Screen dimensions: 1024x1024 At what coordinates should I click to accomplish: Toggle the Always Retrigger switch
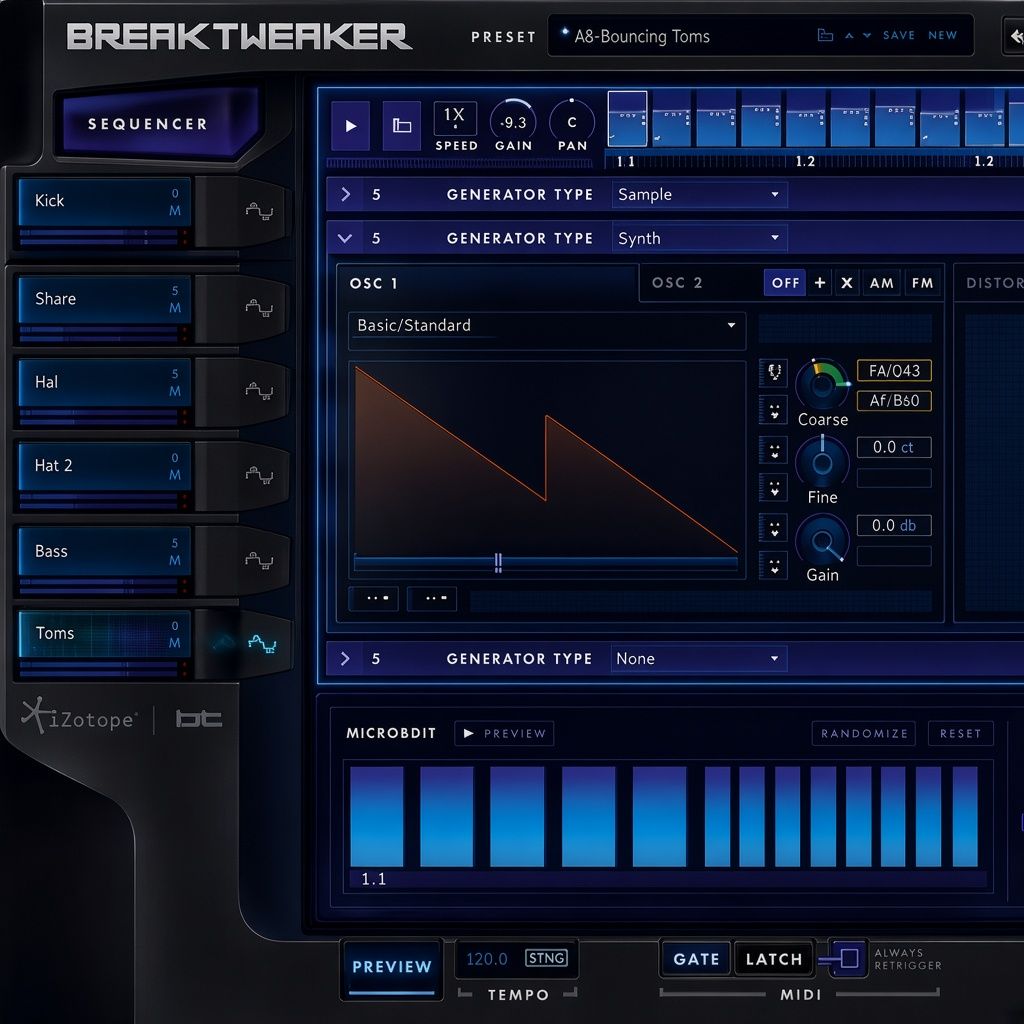click(847, 959)
